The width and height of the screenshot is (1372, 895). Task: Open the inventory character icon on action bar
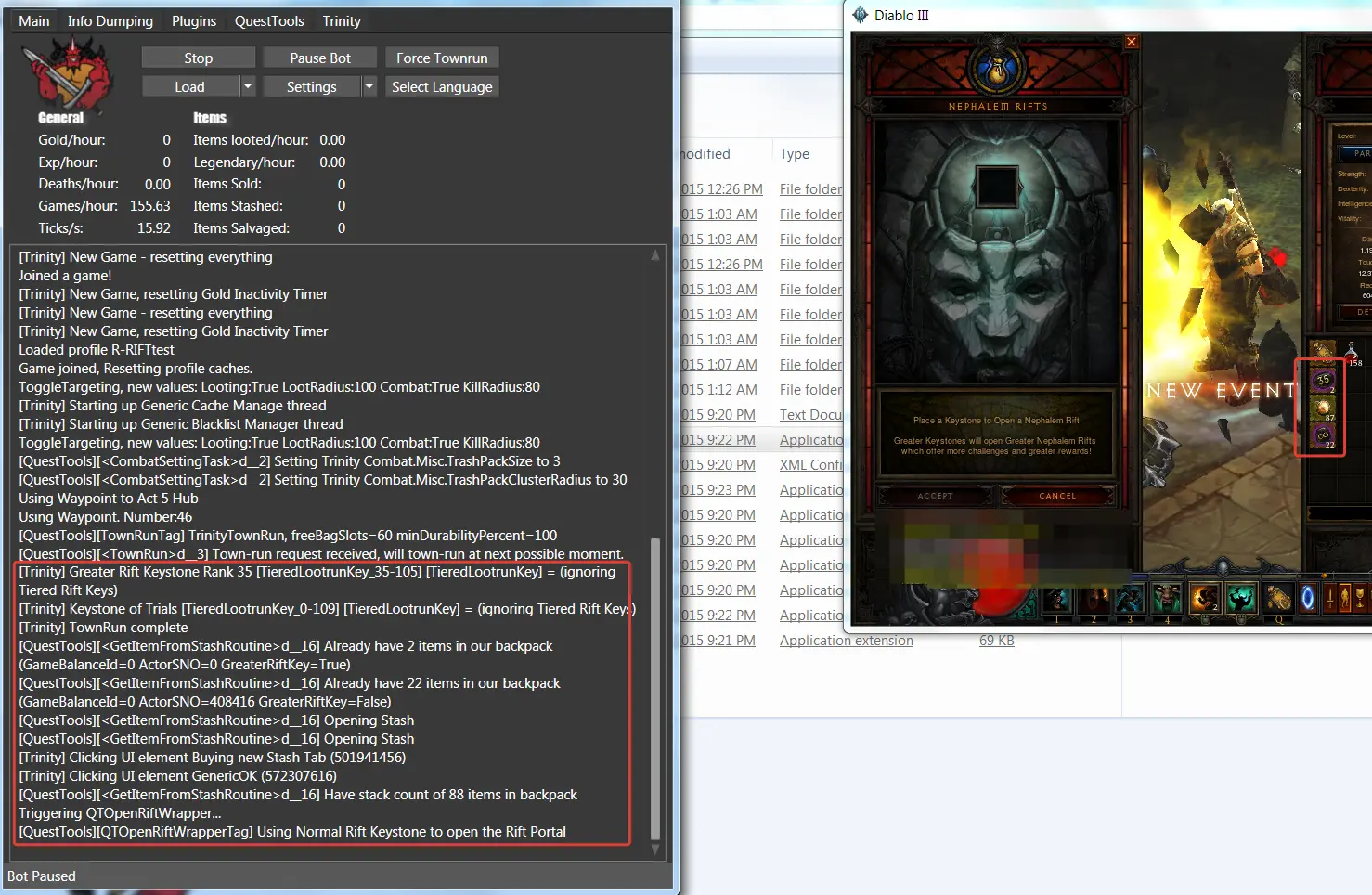click(x=1345, y=599)
